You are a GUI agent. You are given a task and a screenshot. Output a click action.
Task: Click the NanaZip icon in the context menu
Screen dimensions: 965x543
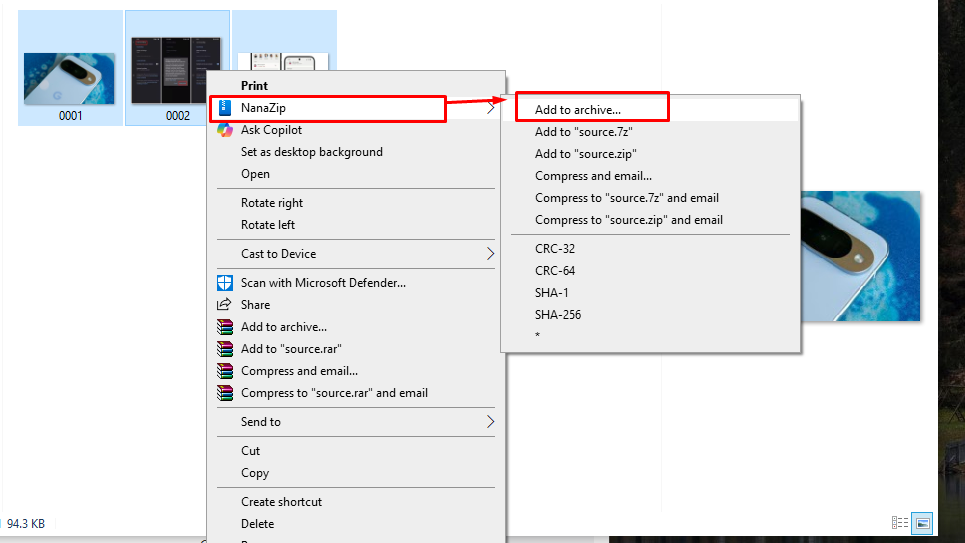(x=225, y=108)
